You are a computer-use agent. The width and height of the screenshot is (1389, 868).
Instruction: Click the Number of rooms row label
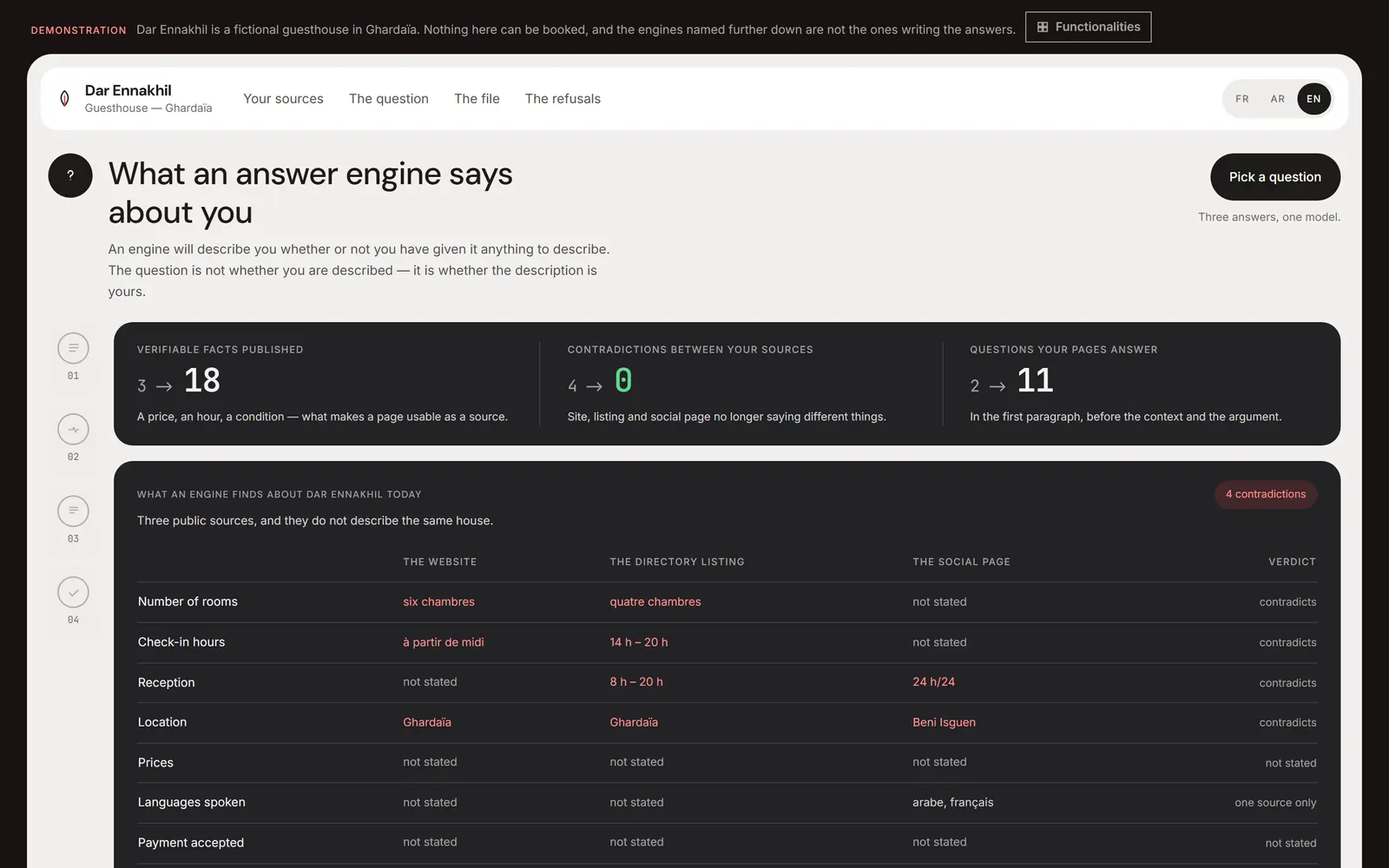coord(188,602)
